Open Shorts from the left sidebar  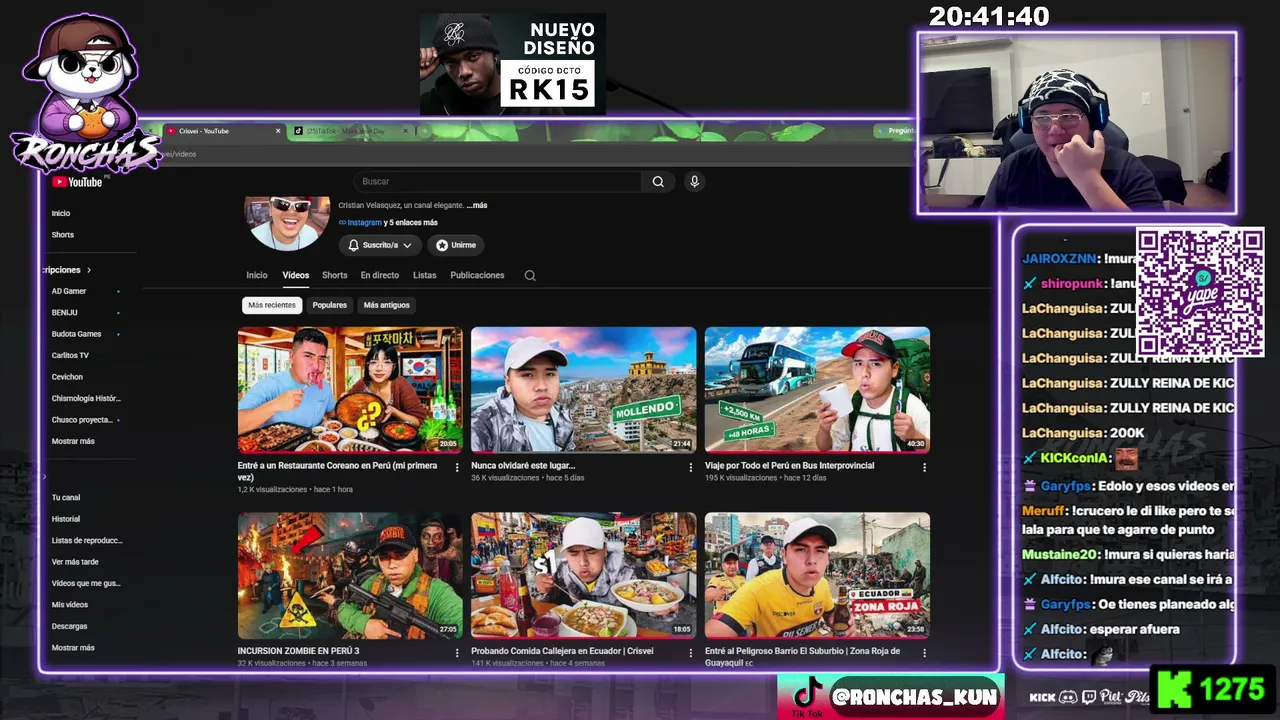click(63, 235)
